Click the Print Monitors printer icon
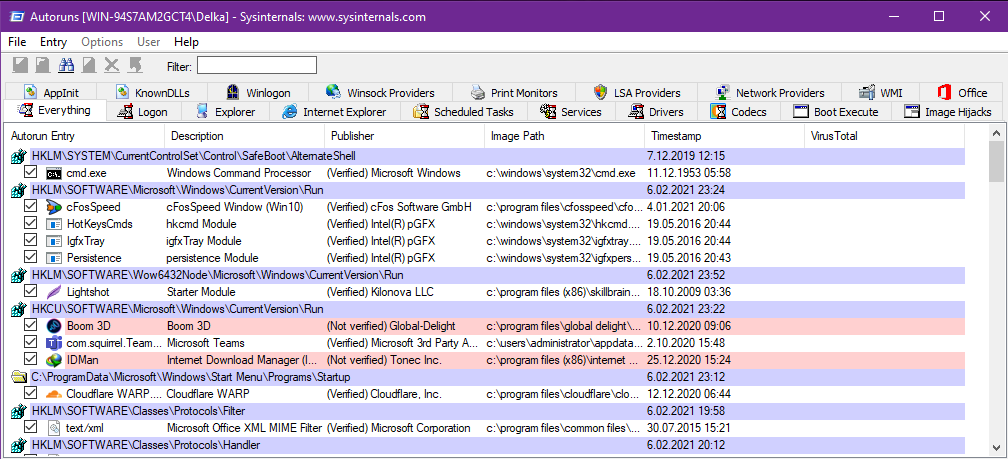 point(478,92)
